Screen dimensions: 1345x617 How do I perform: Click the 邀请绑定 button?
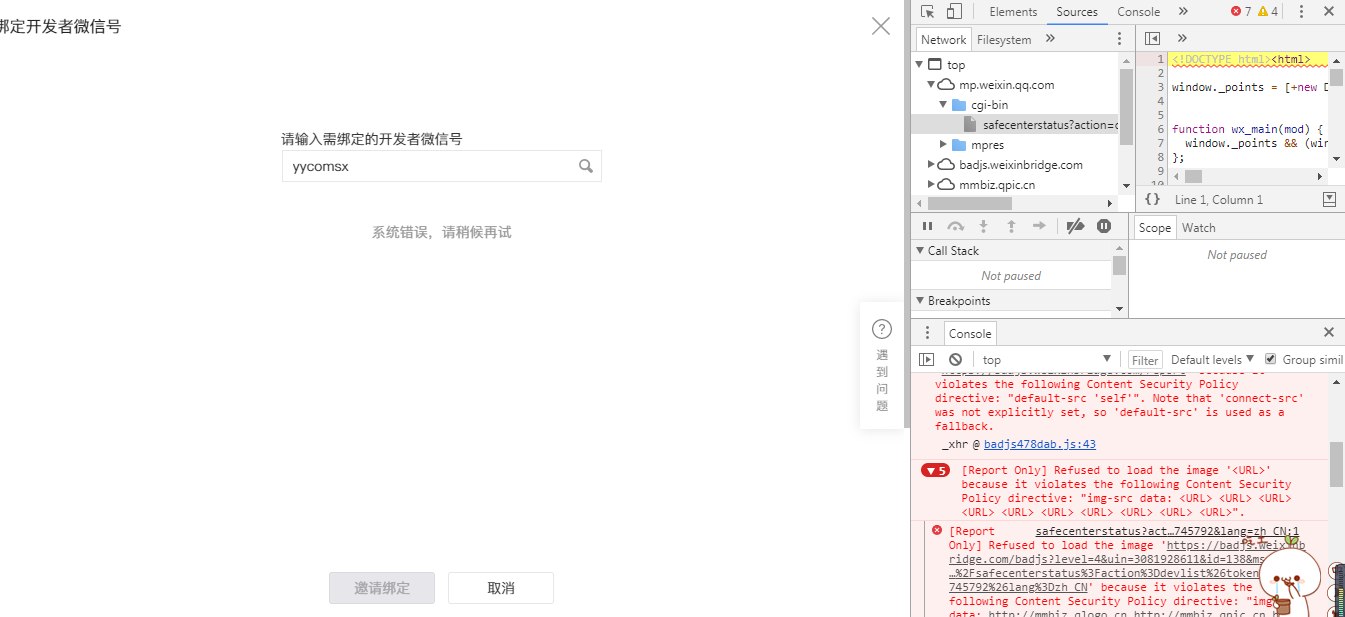(x=382, y=588)
